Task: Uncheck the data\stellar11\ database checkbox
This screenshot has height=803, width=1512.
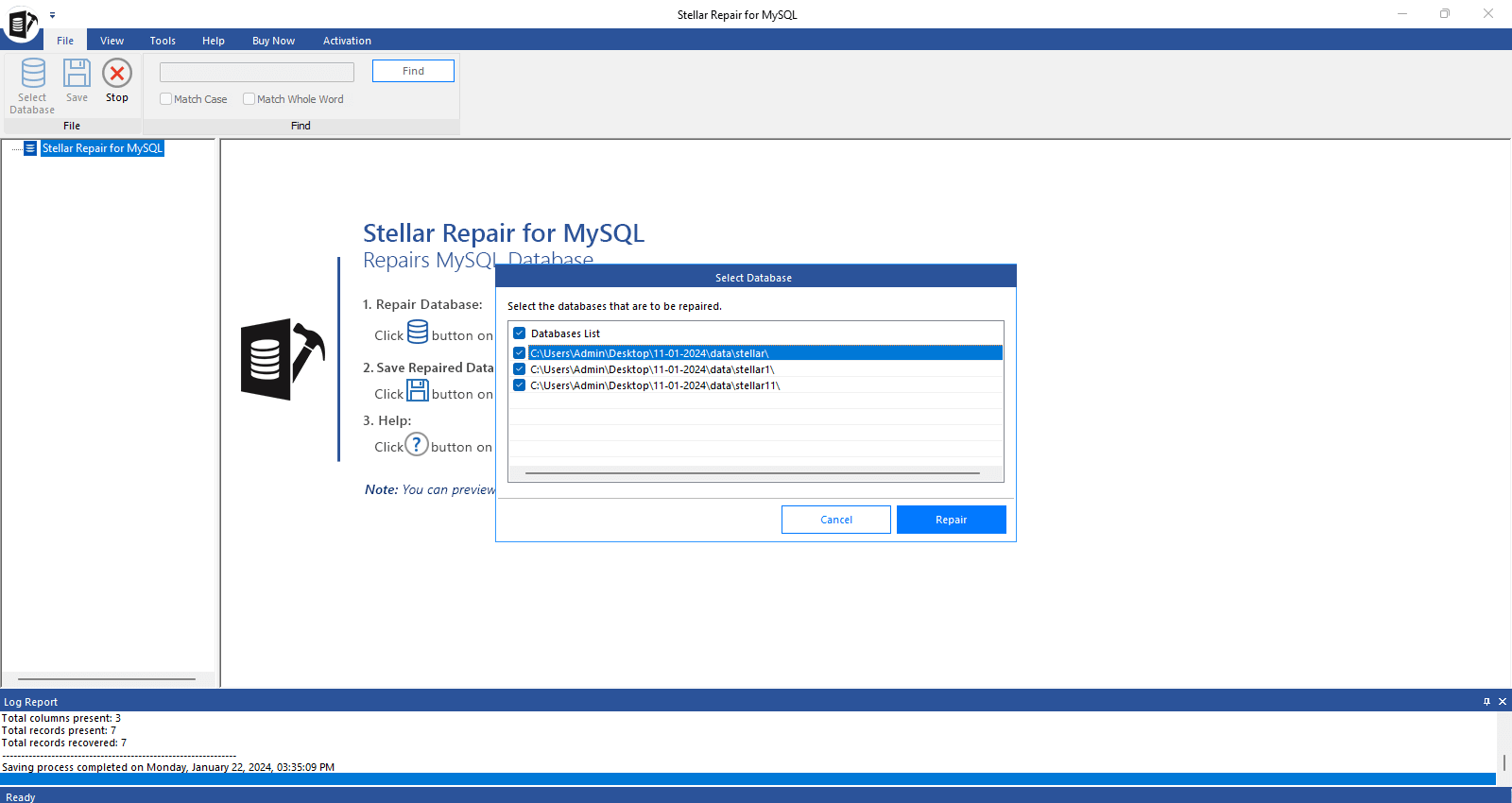Action: point(520,385)
